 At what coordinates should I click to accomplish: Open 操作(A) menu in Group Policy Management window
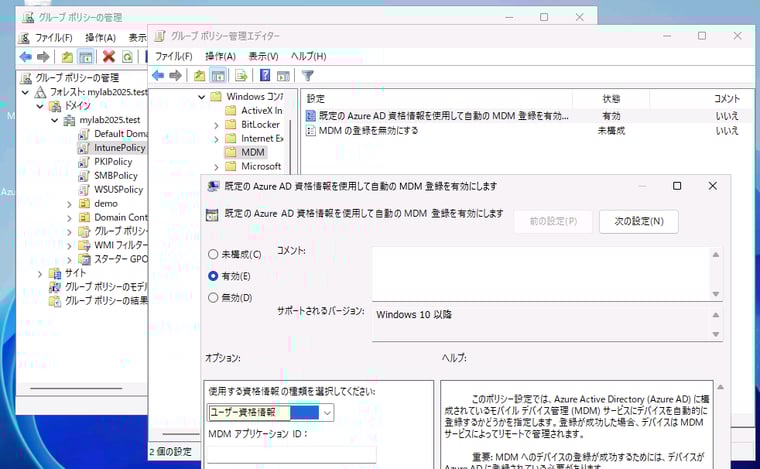tap(100, 38)
